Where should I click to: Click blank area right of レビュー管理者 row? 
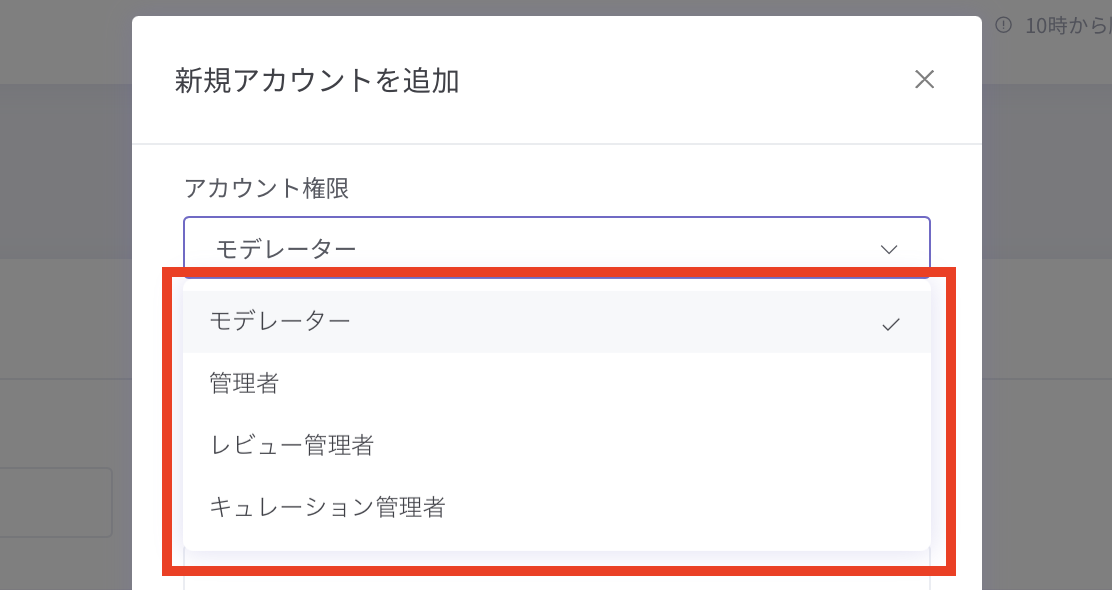pos(650,445)
